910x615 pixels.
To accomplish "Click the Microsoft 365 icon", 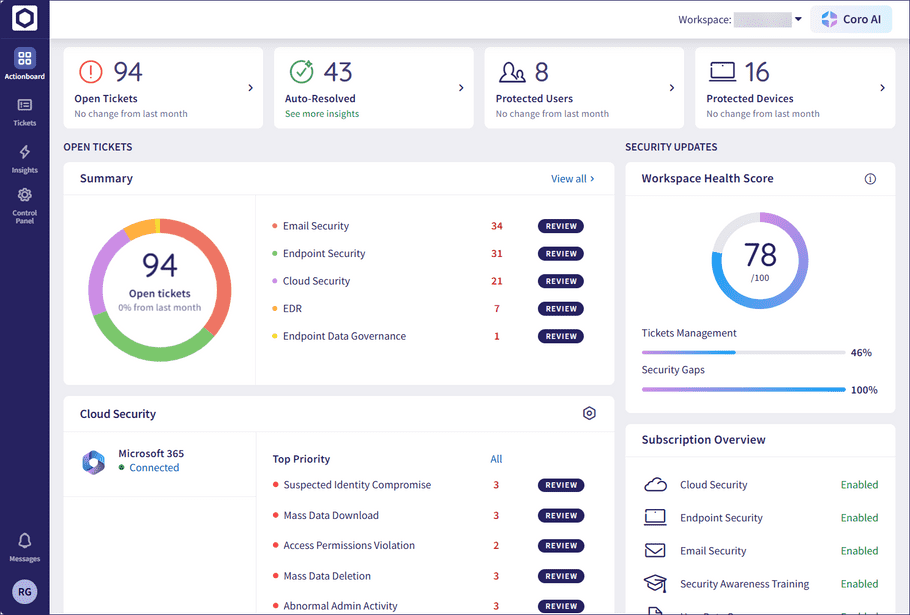I will 94,462.
